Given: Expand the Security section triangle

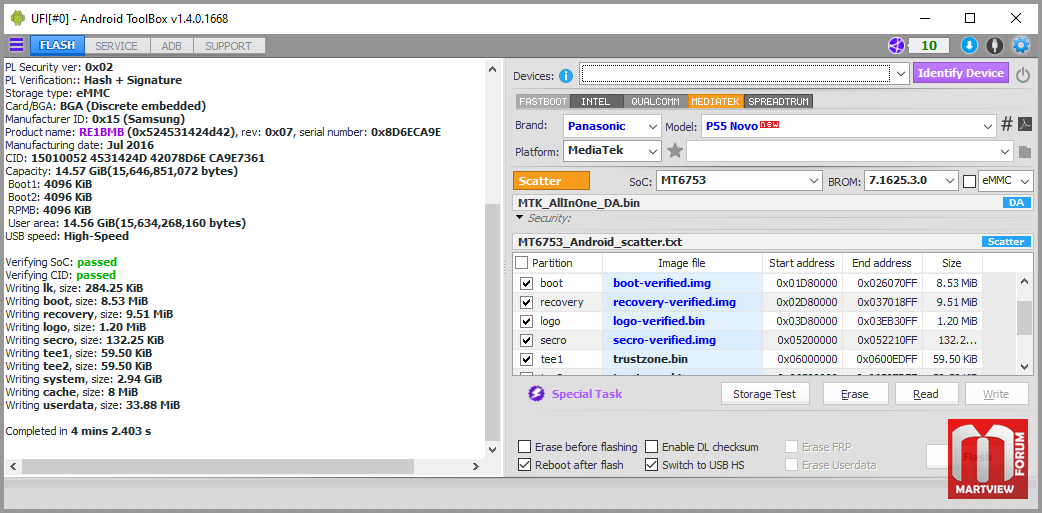Looking at the screenshot, I should (520, 217).
